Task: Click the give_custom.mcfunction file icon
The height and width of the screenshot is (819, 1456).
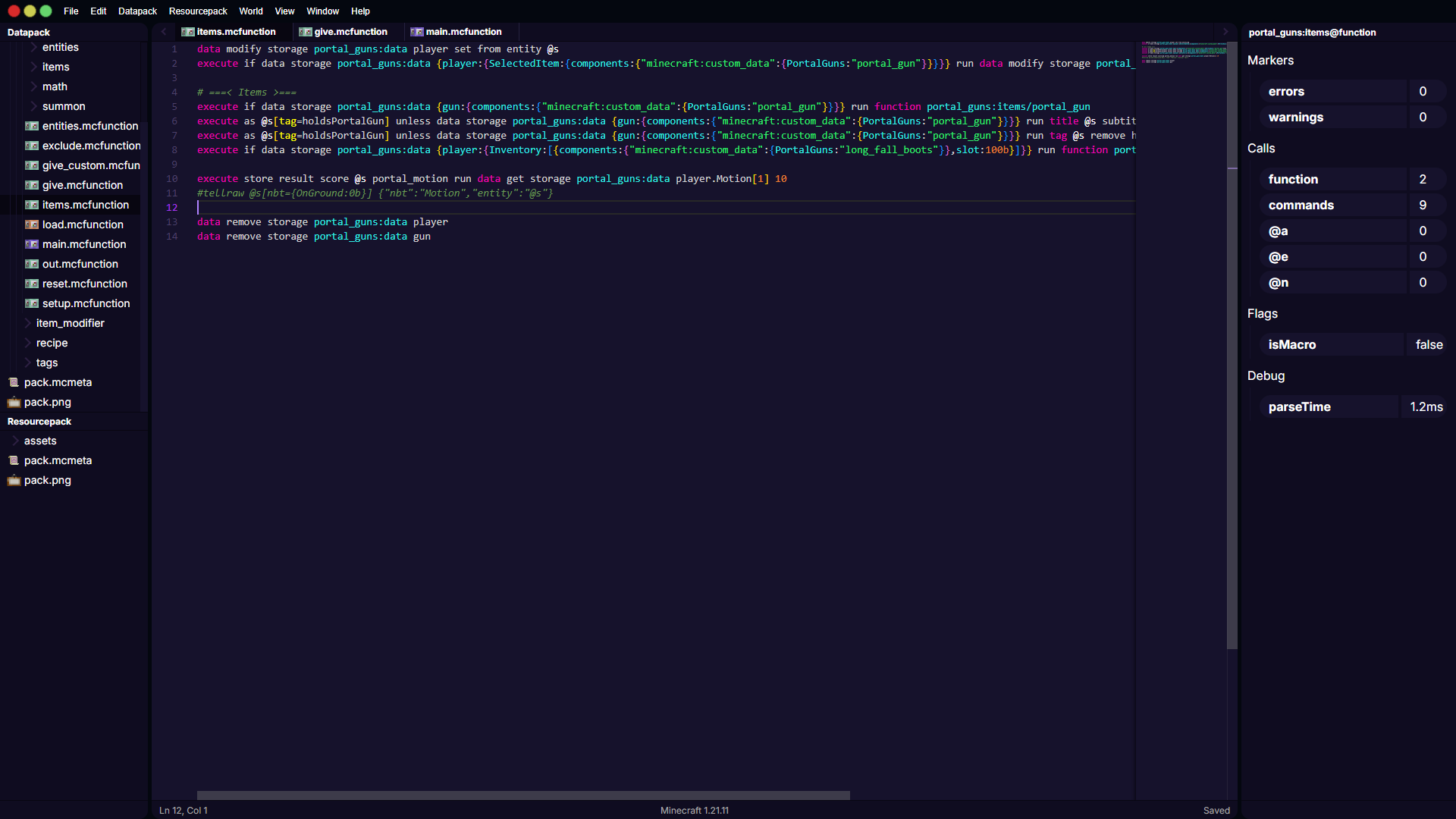Action: pyautogui.click(x=32, y=165)
